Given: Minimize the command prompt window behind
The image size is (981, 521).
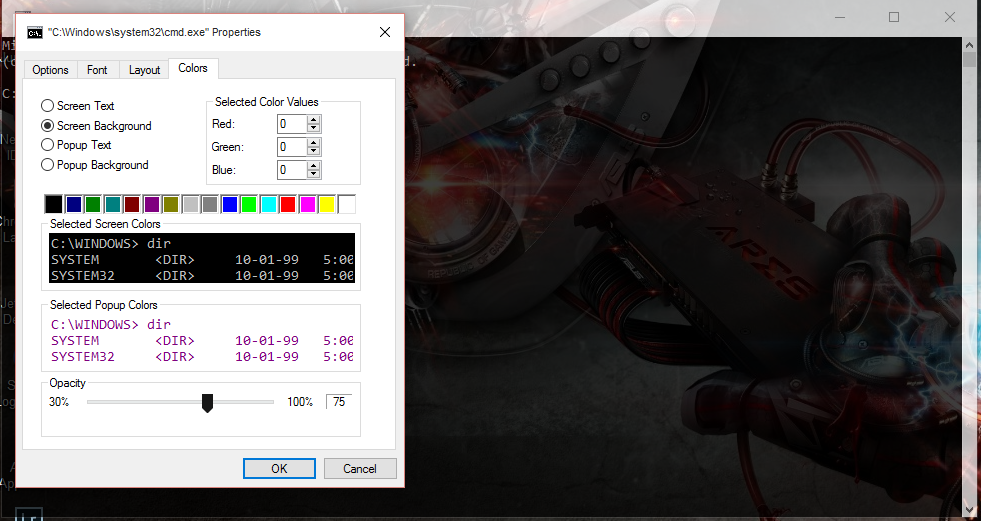Looking at the screenshot, I should tap(840, 17).
